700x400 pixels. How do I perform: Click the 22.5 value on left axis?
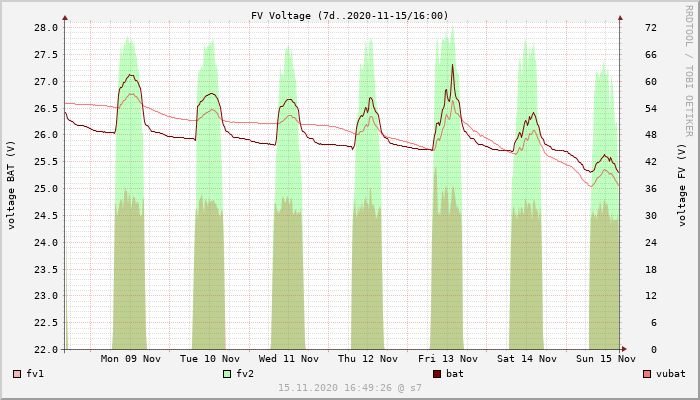[46, 323]
